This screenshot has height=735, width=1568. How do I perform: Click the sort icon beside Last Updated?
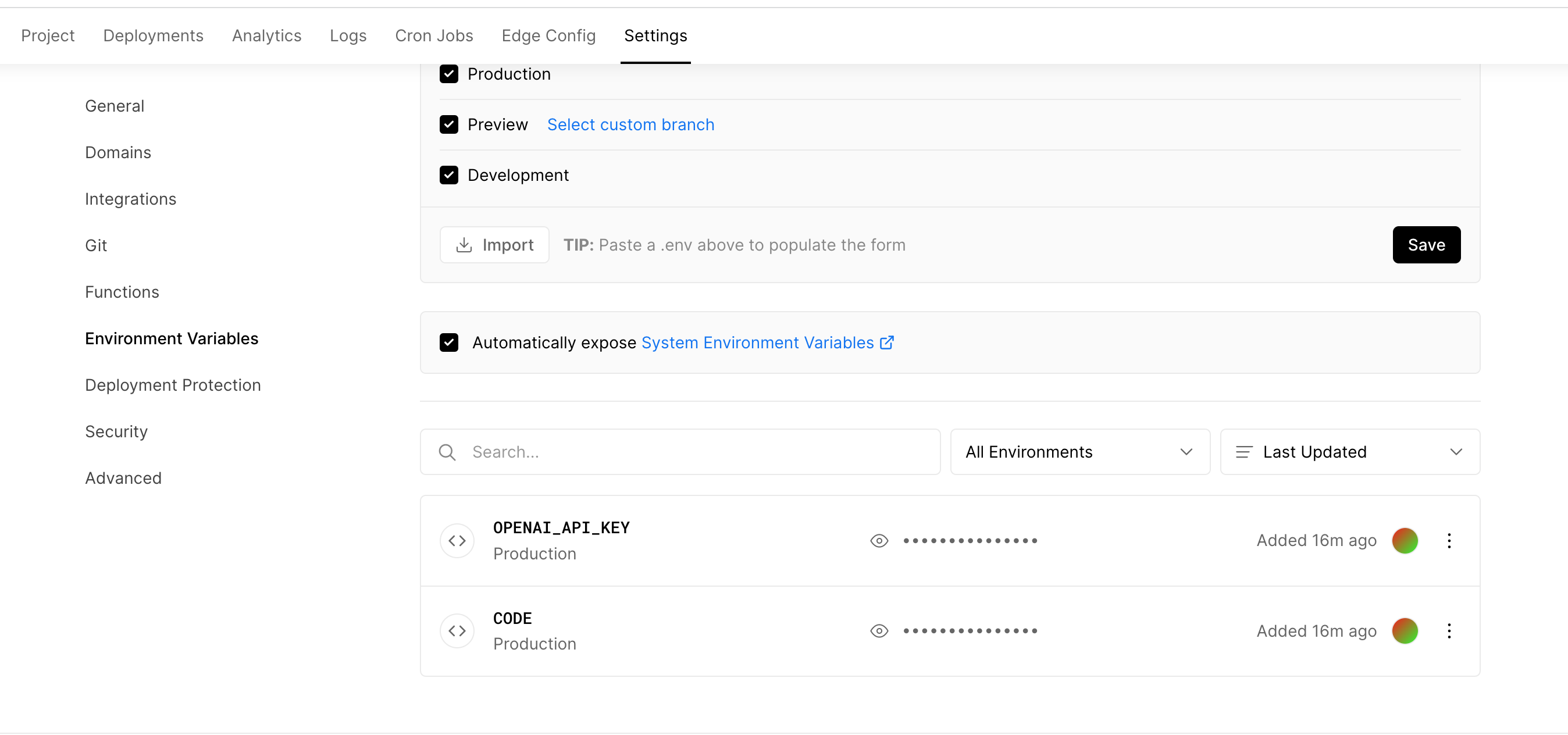[x=1243, y=451]
